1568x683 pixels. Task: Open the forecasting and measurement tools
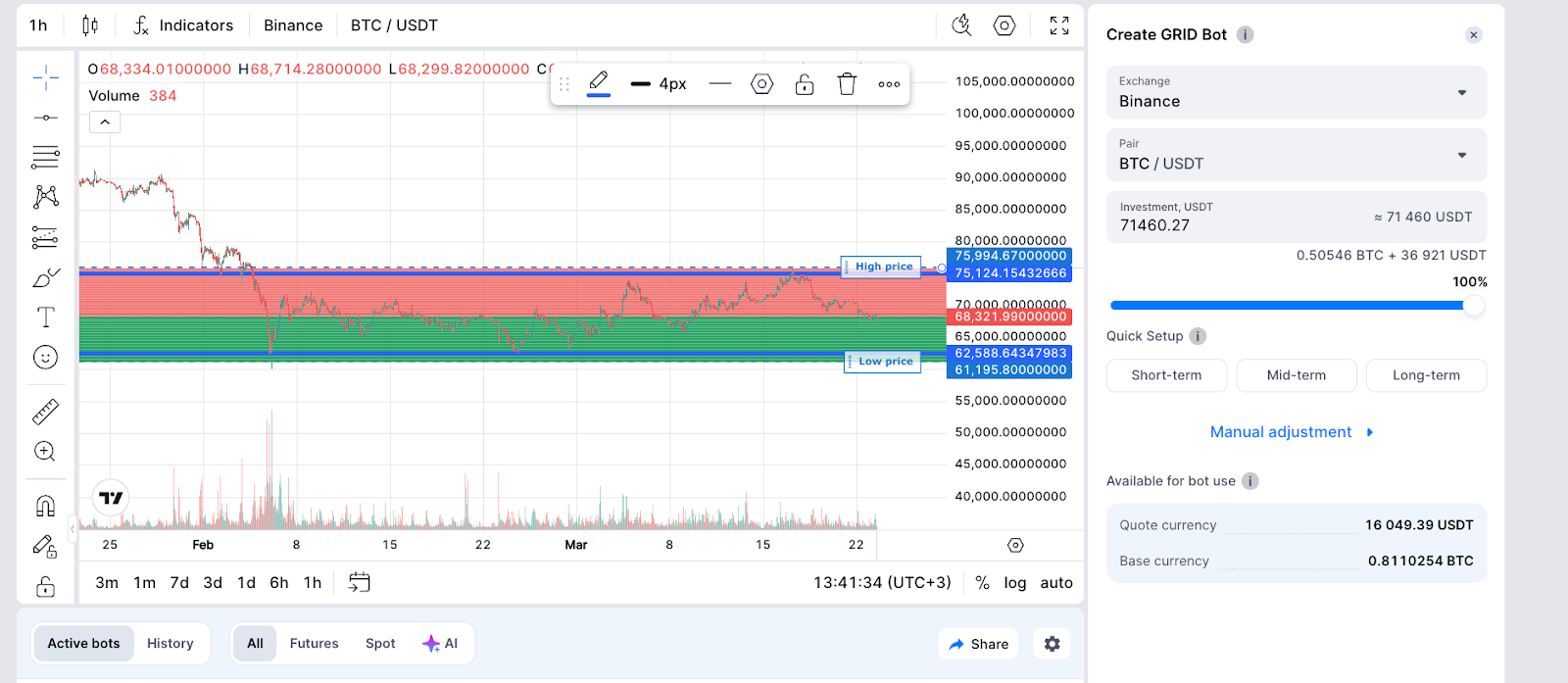click(x=45, y=237)
